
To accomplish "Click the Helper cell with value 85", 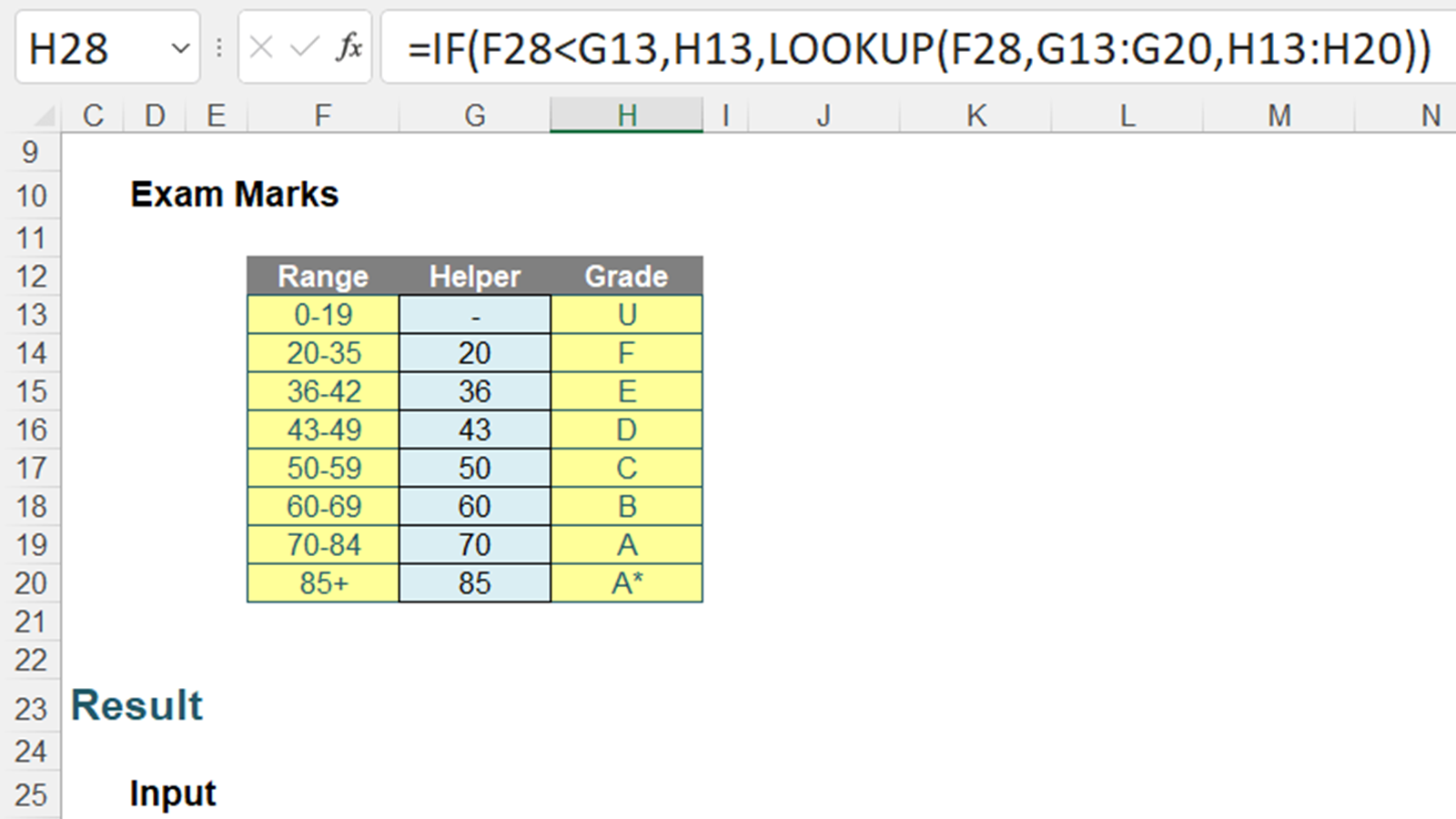I will click(474, 582).
